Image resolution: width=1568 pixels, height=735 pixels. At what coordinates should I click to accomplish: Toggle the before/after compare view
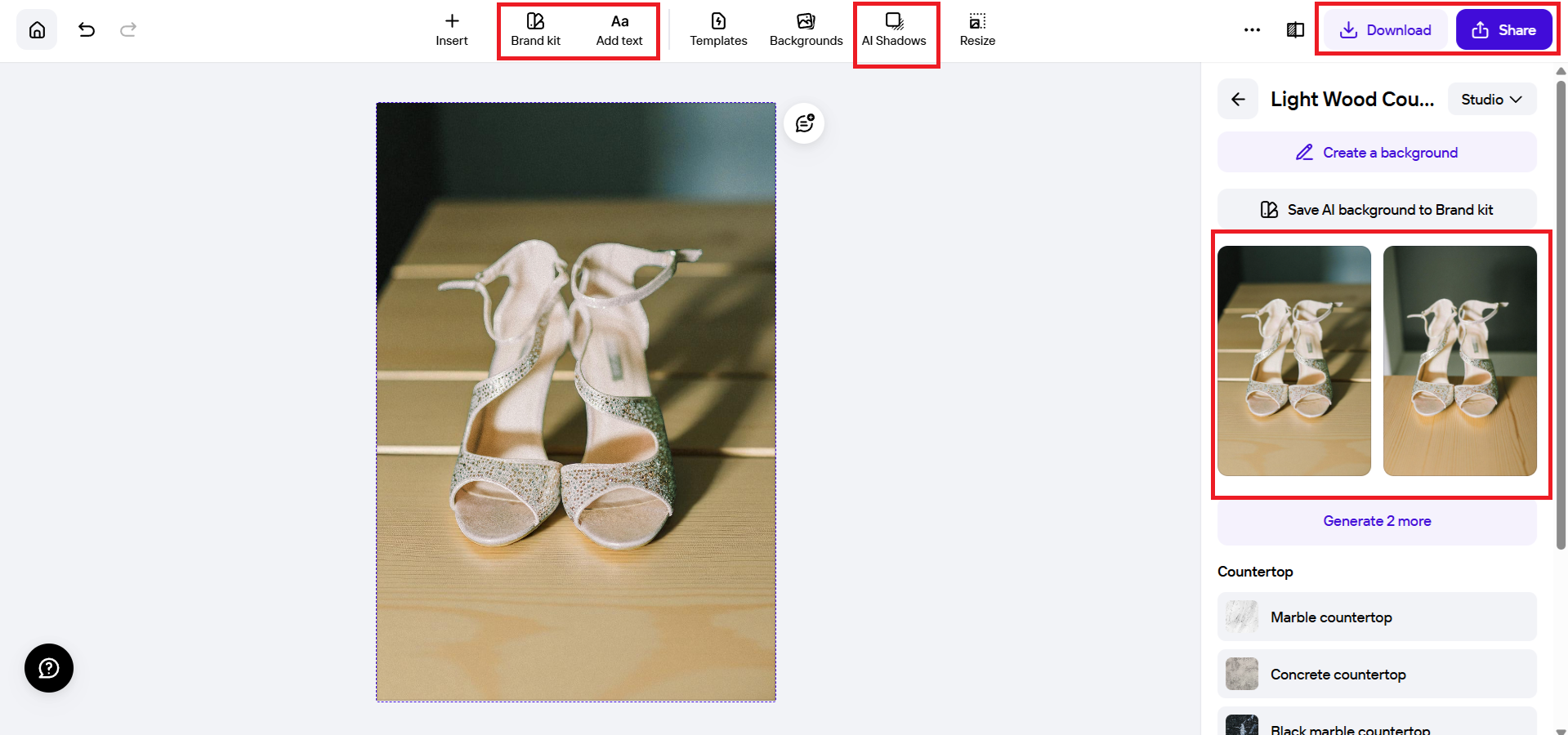1295,30
